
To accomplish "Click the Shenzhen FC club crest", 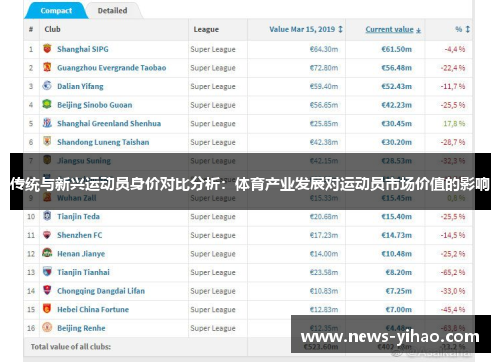I will [x=47, y=235].
